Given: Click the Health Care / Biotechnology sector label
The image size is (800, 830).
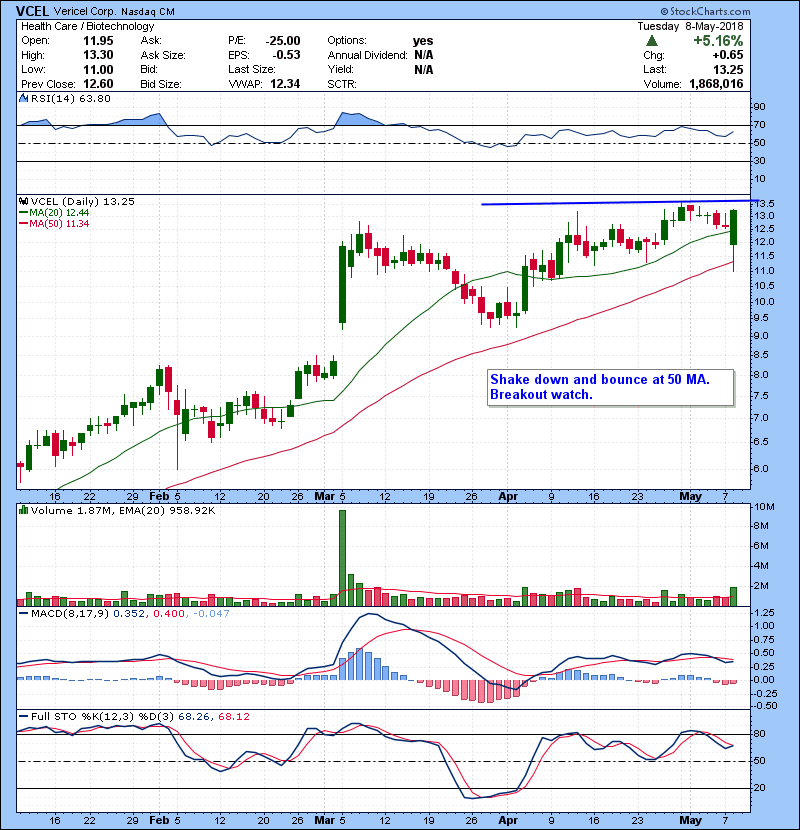Looking at the screenshot, I should 88,26.
